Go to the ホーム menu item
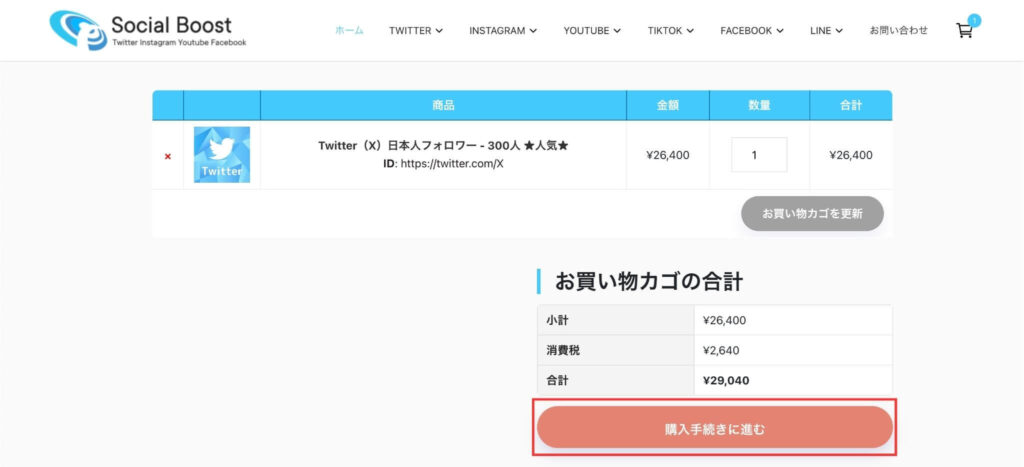 tap(349, 31)
